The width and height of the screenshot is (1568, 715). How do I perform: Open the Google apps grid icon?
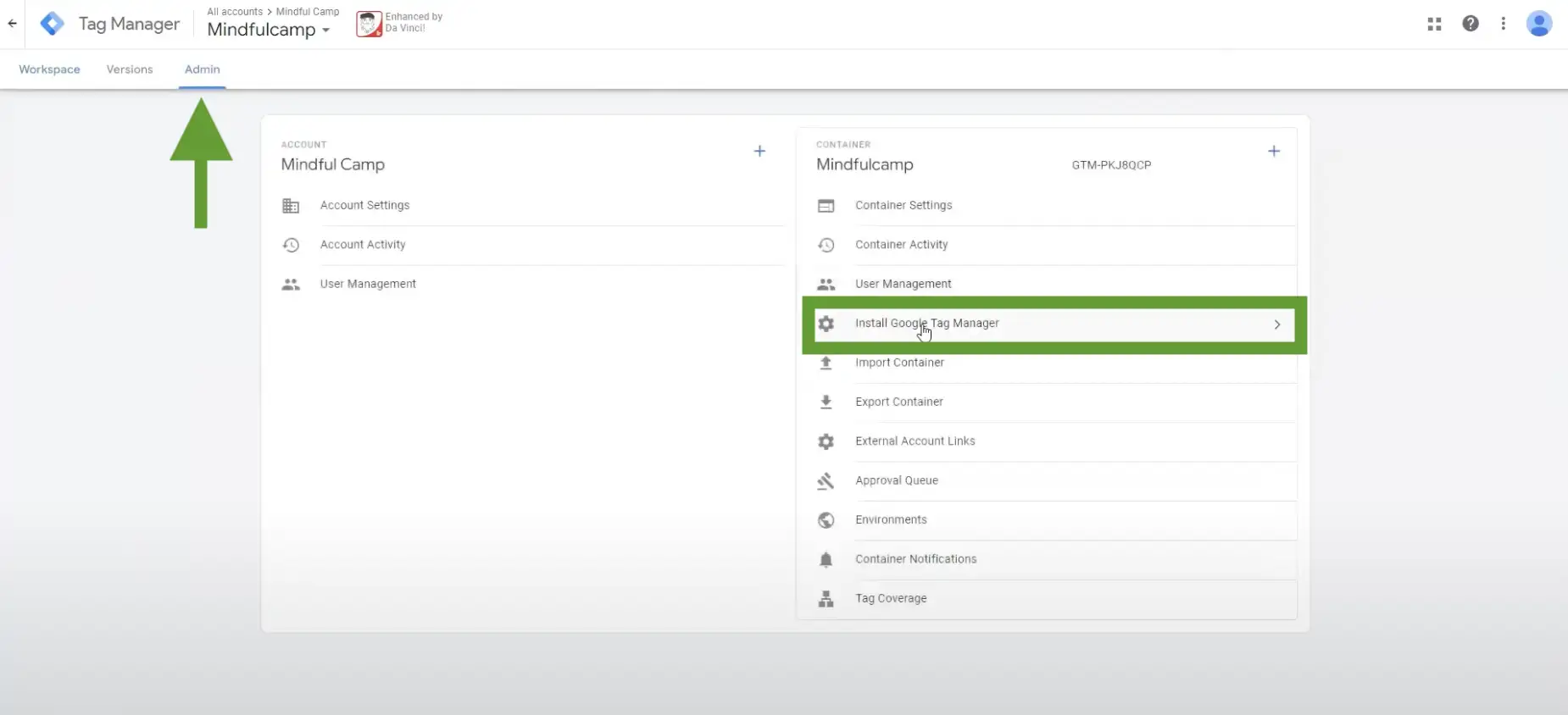[x=1434, y=24]
